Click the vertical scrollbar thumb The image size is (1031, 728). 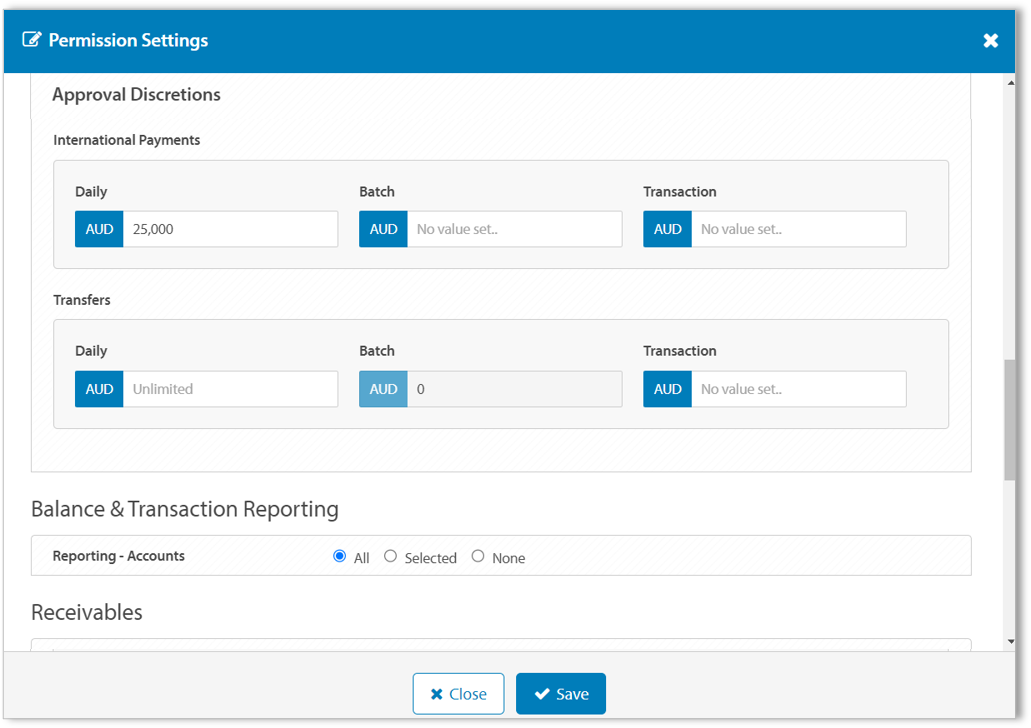point(1010,420)
